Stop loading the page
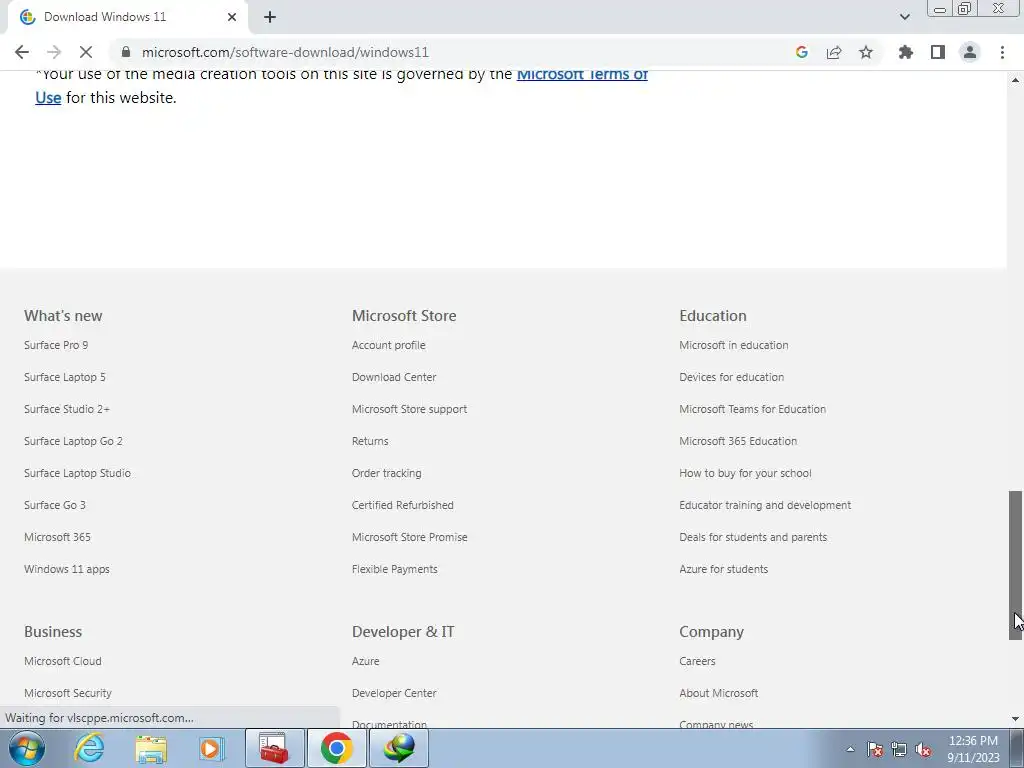Viewport: 1024px width, 768px height. pyautogui.click(x=86, y=52)
